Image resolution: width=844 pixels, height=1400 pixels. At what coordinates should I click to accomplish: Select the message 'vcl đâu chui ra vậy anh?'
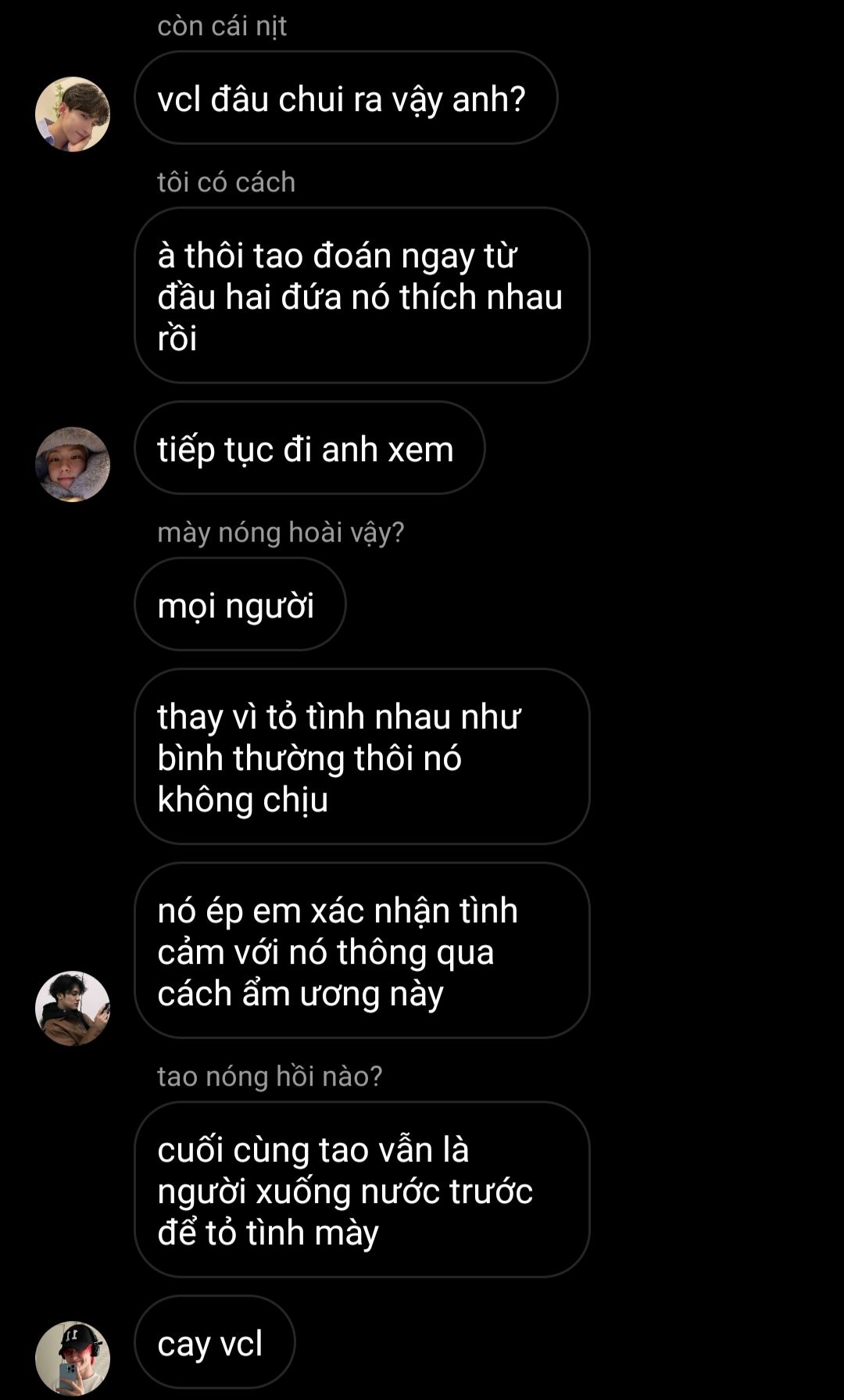tap(346, 98)
